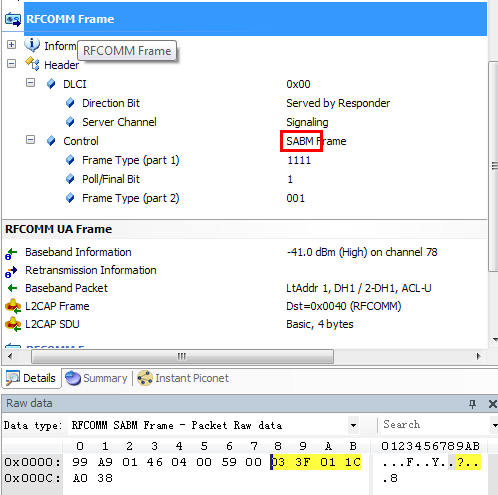This screenshot has height=495, width=498.
Task: Click the Baseband Packet green arrow icon
Action: pyautogui.click(x=12, y=288)
